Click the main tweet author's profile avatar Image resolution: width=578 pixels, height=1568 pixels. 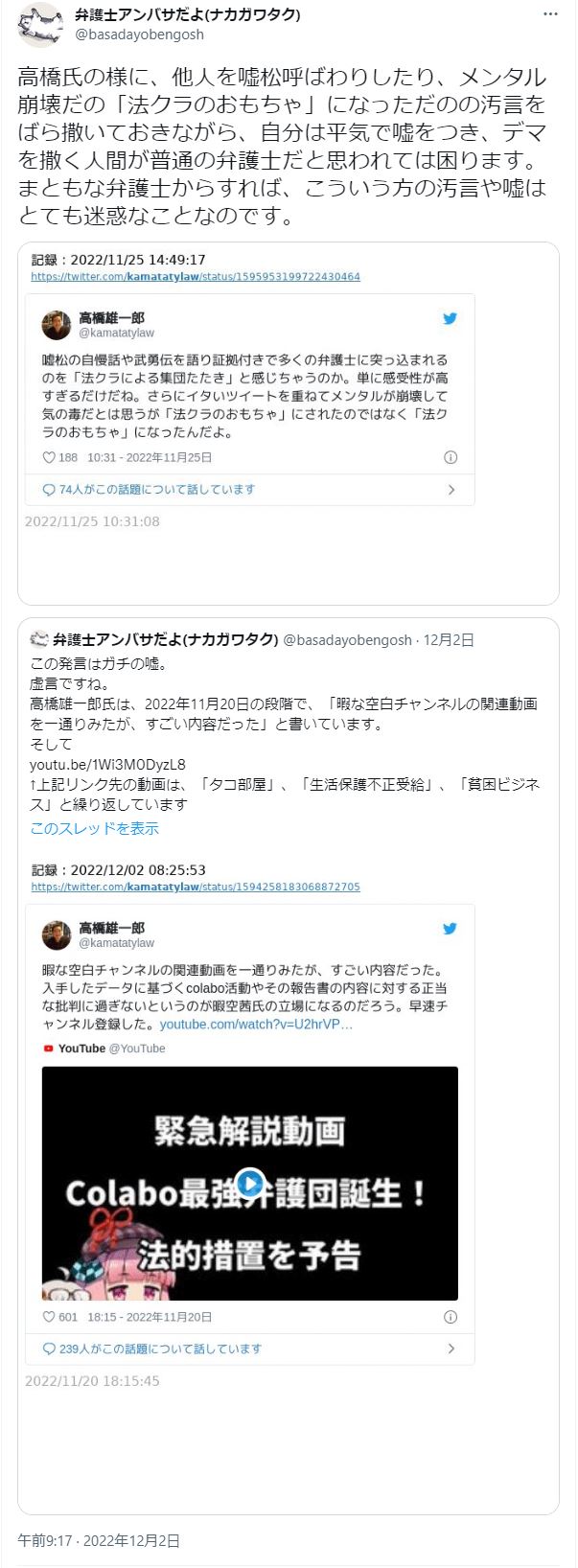(40, 25)
